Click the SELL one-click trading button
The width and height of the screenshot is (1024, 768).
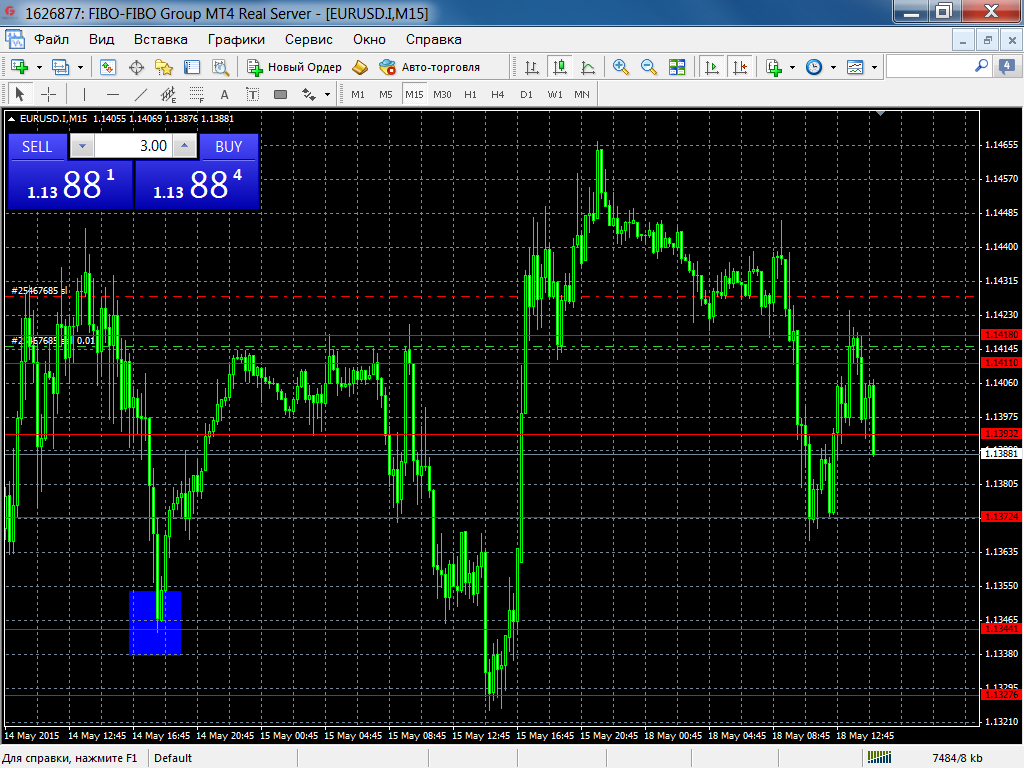click(x=37, y=147)
